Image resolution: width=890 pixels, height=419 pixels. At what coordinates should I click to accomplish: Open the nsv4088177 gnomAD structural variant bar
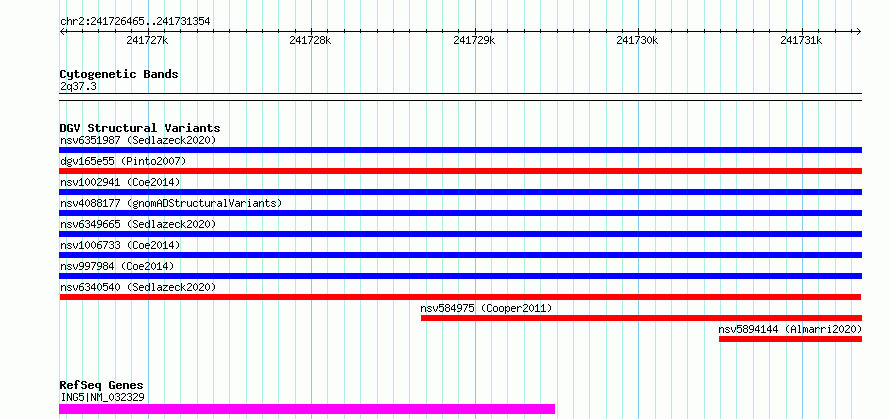[460, 213]
